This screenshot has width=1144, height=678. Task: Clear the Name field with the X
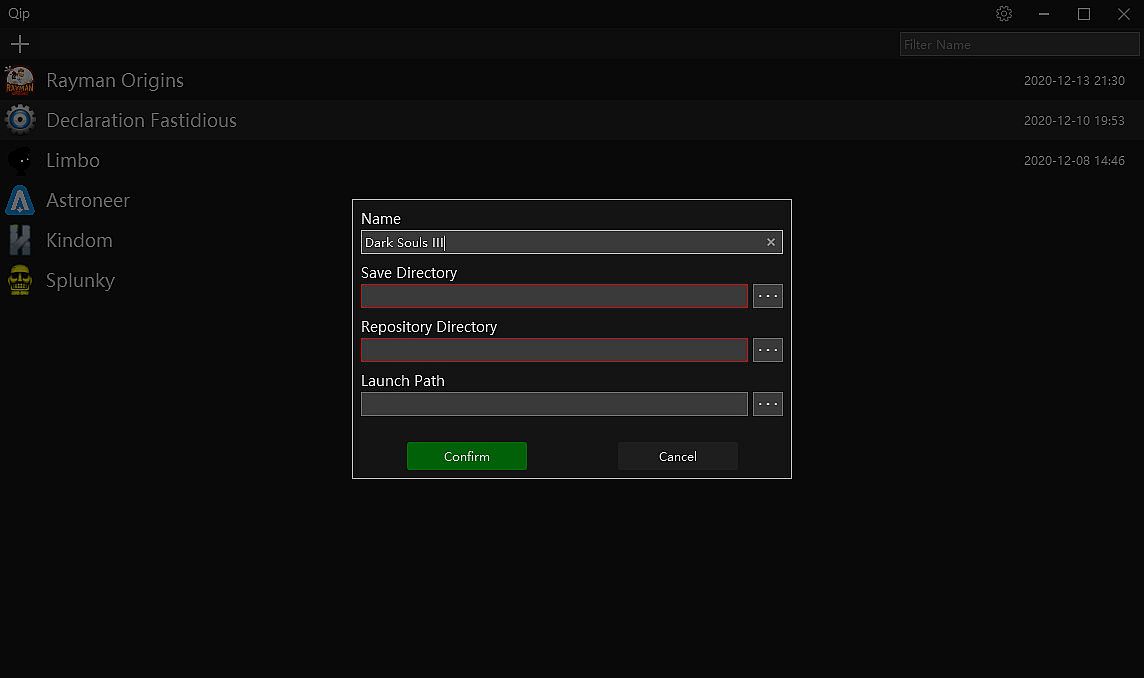coord(770,242)
